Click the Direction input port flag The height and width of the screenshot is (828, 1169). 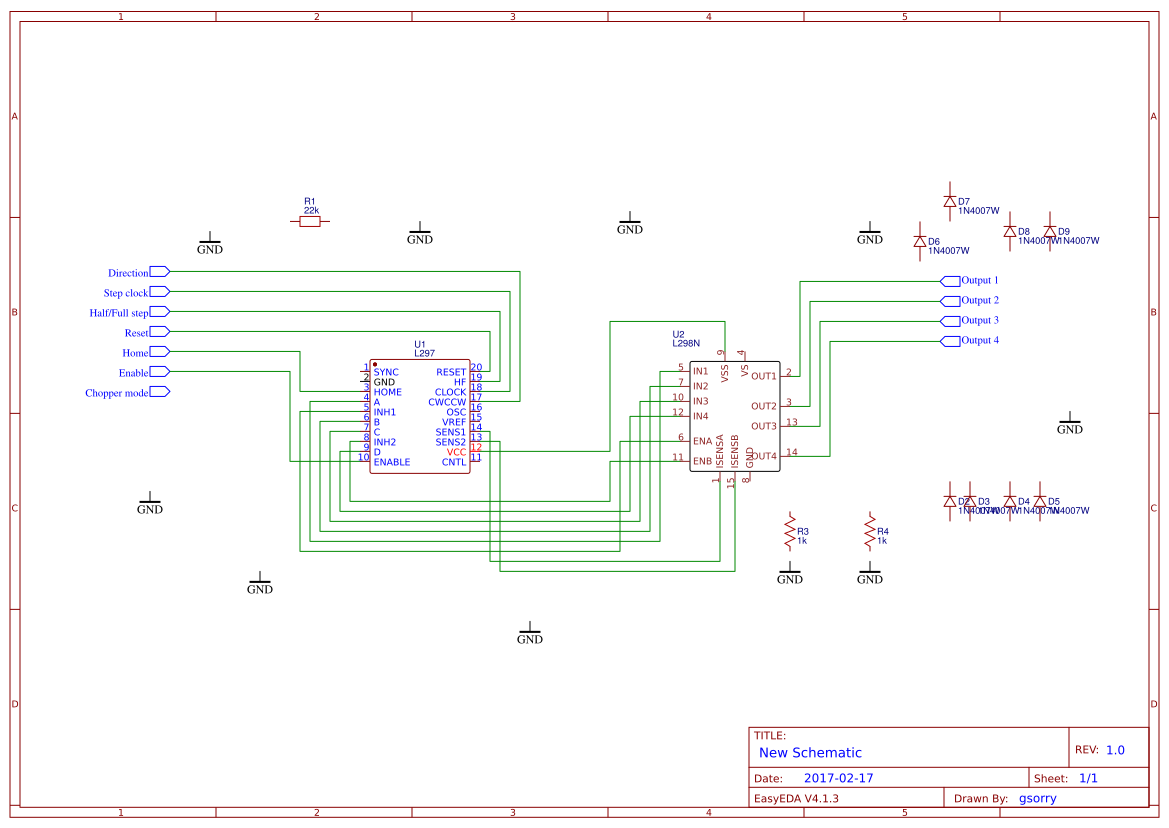pyautogui.click(x=160, y=271)
